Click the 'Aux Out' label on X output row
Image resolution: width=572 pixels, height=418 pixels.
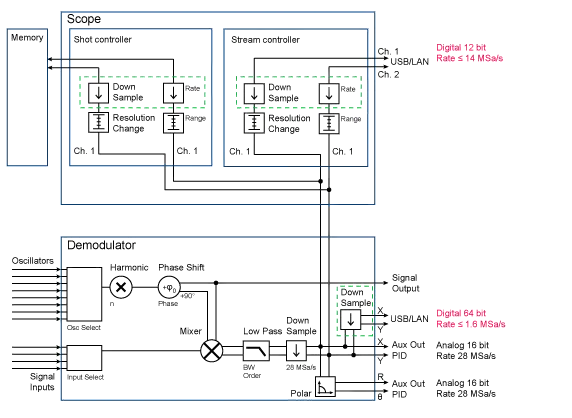[x=408, y=345]
